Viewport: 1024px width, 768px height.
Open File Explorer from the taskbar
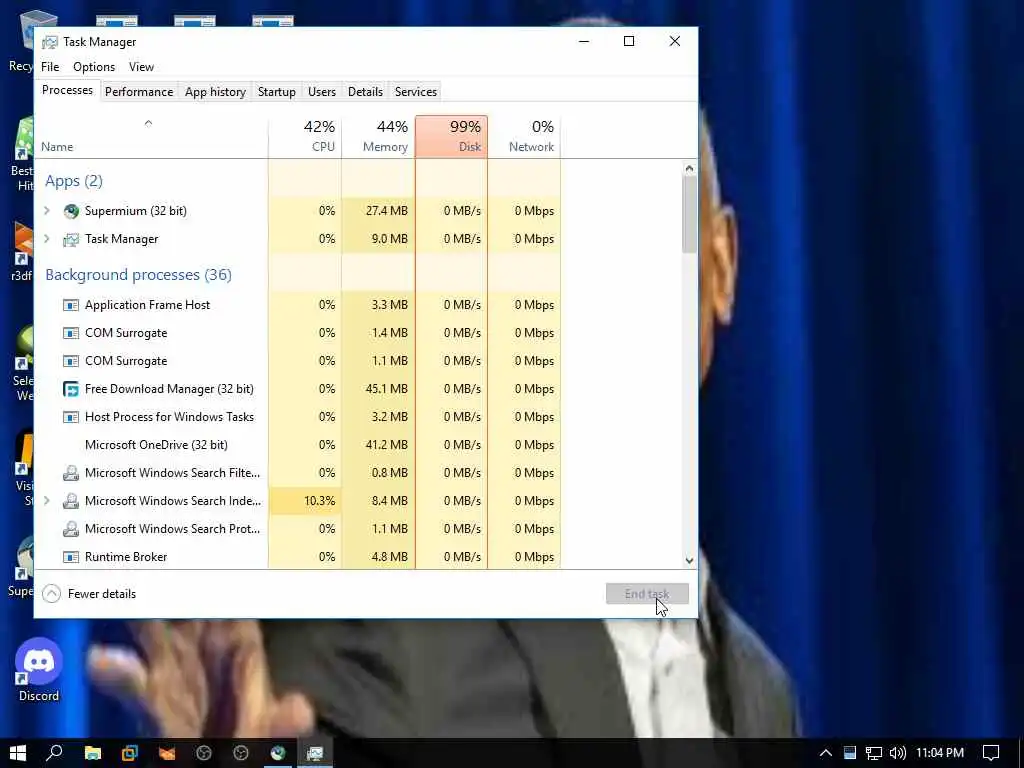click(x=93, y=753)
